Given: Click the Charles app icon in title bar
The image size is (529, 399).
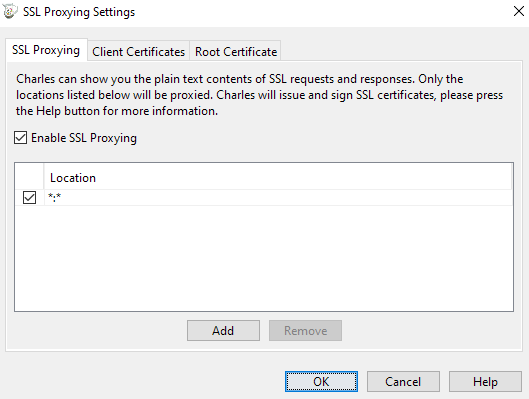Looking at the screenshot, I should pos(10,11).
